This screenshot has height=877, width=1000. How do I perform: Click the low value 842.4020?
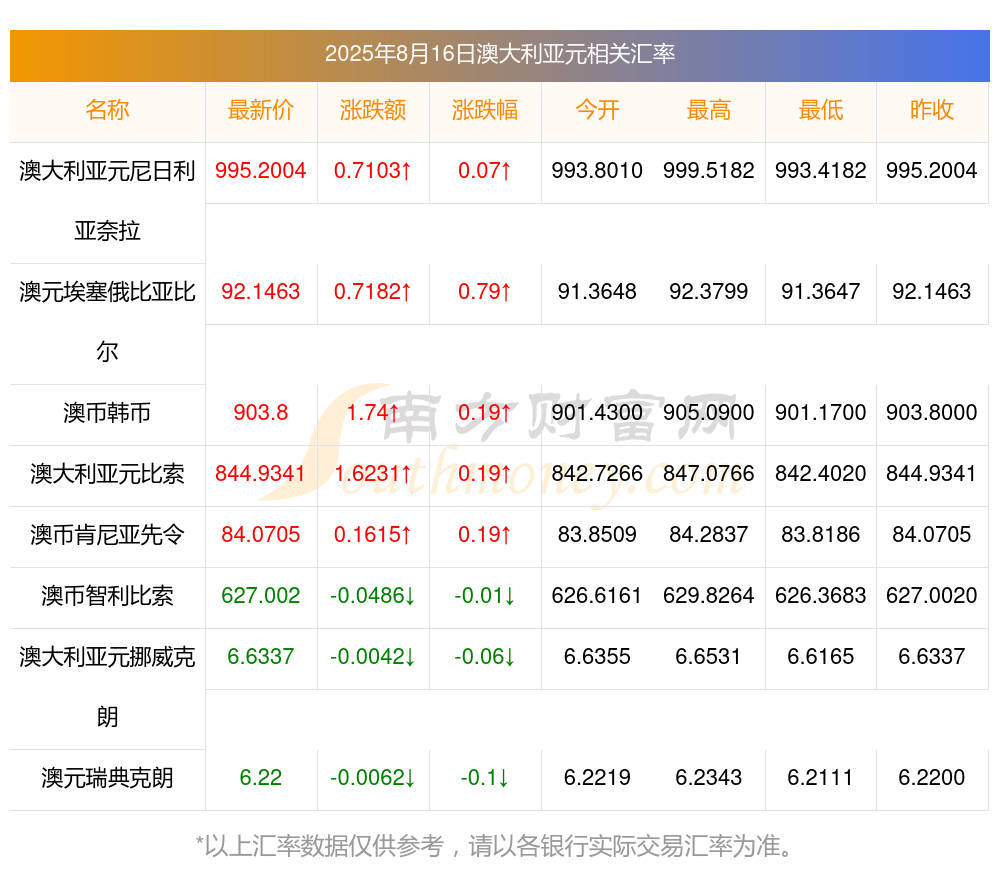click(821, 474)
